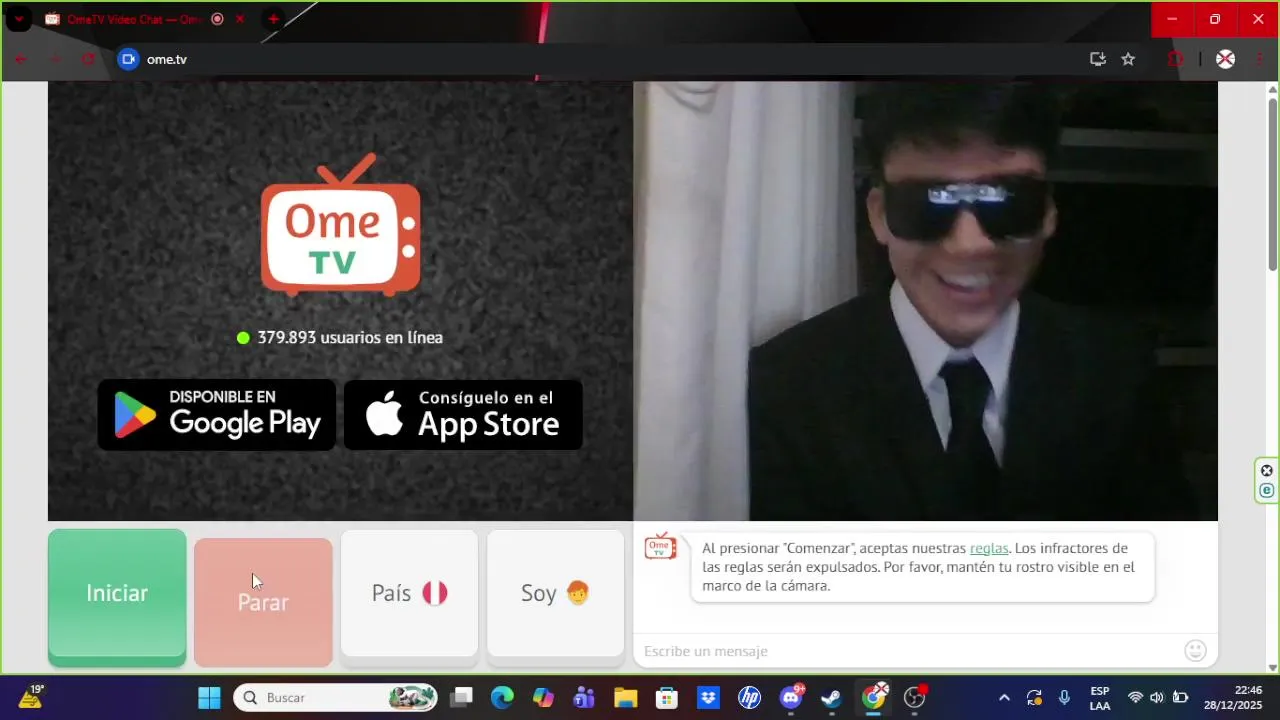Image resolution: width=1280 pixels, height=720 pixels.
Task: Click the microphone tray icon
Action: click(1064, 698)
